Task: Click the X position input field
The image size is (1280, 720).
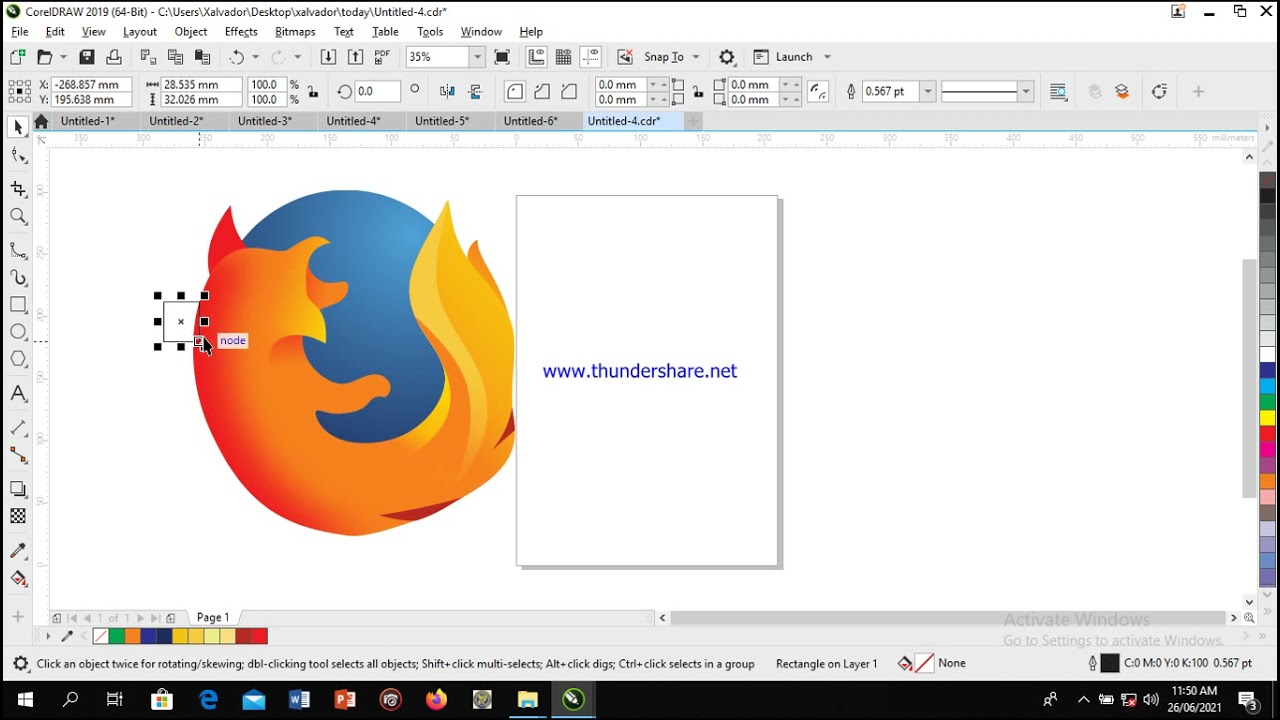Action: (92, 85)
